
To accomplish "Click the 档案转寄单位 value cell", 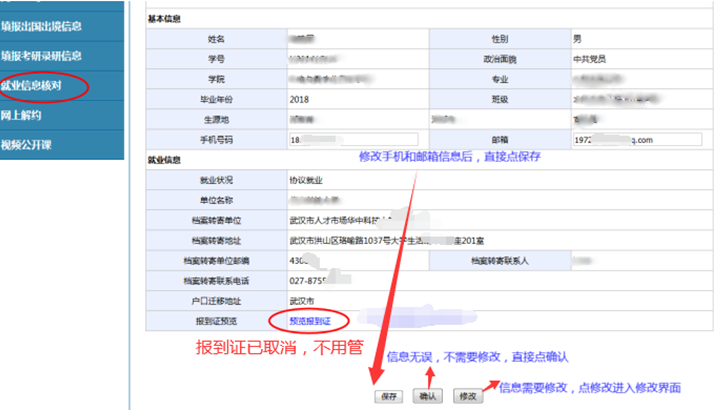I will click(350, 220).
